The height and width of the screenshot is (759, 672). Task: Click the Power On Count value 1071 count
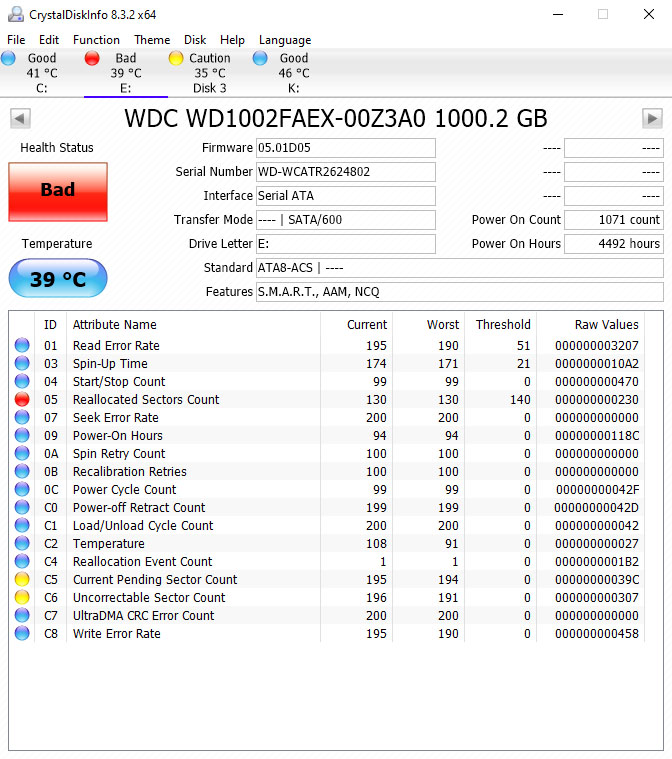[x=614, y=220]
